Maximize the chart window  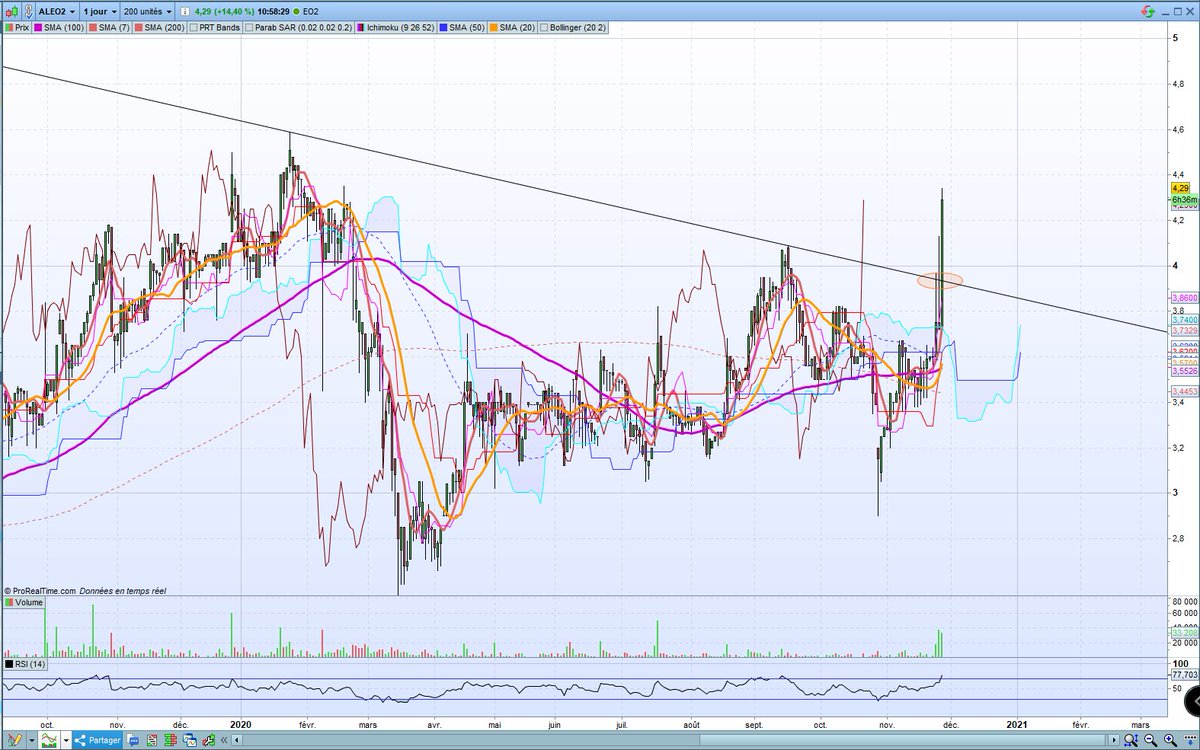(x=1177, y=11)
